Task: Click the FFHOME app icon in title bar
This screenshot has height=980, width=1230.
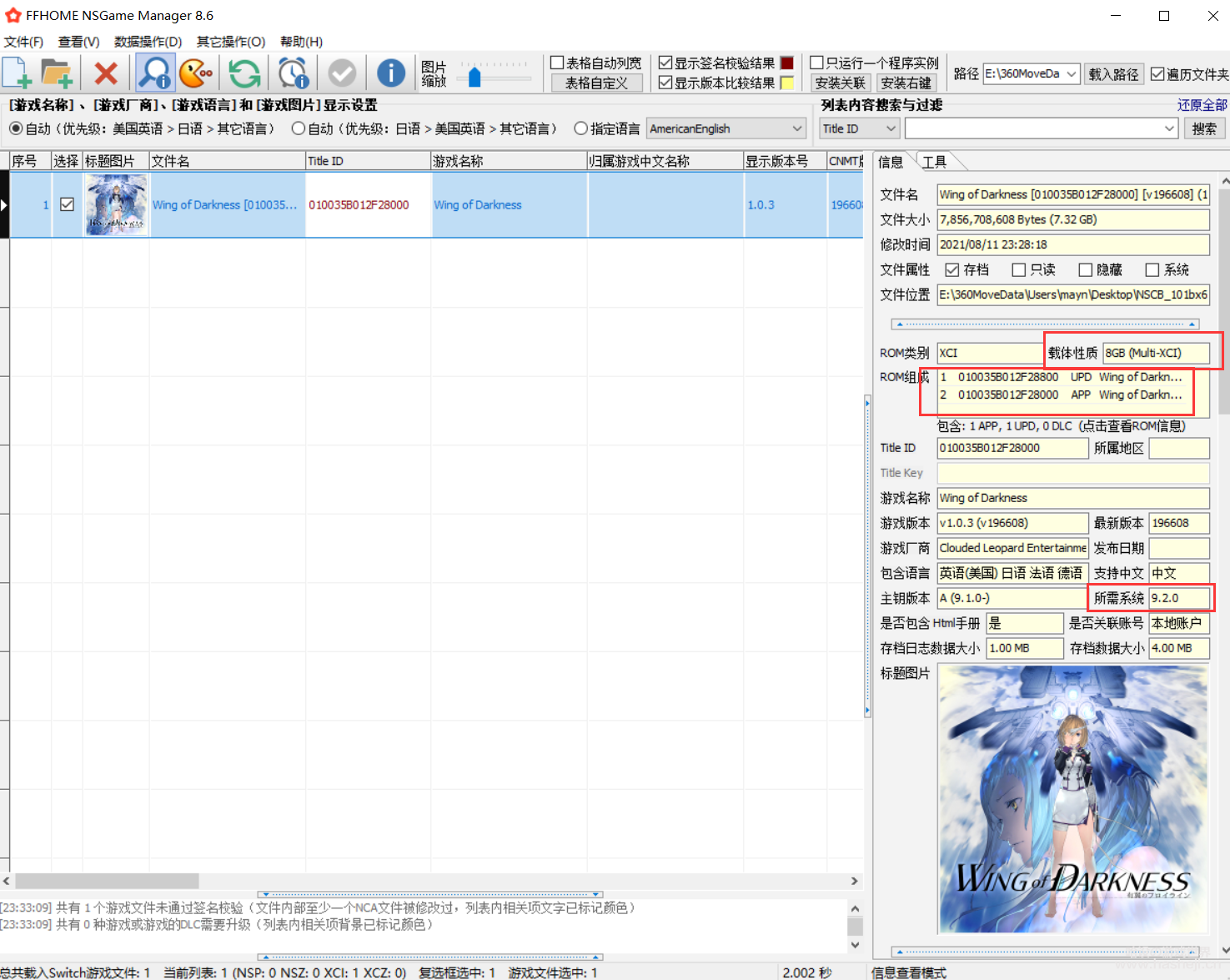Action: coord(13,15)
